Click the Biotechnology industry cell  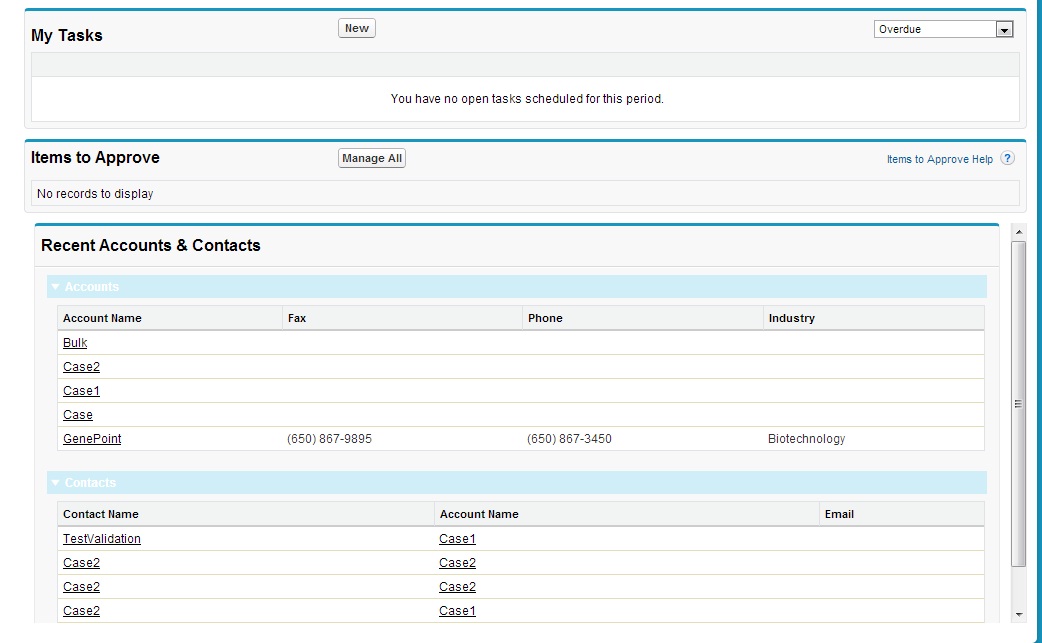pos(807,438)
